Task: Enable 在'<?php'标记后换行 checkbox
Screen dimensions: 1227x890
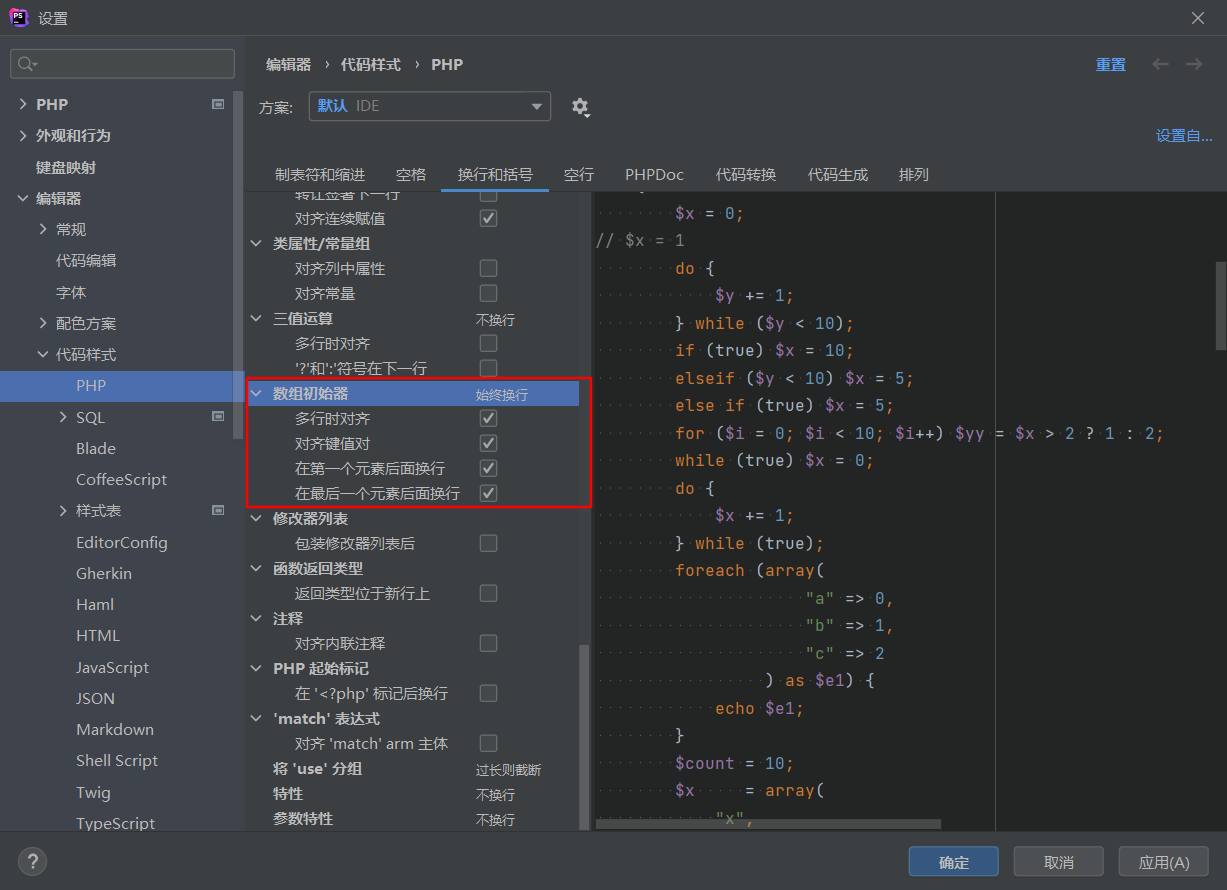Action: tap(488, 693)
